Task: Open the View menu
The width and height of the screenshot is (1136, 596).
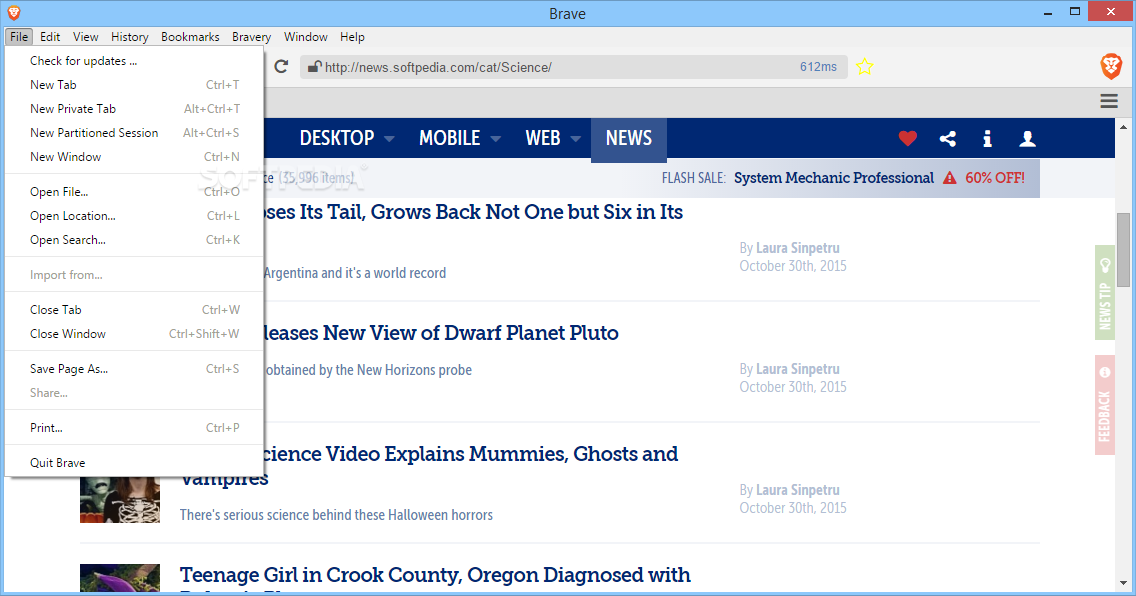Action: click(x=85, y=37)
